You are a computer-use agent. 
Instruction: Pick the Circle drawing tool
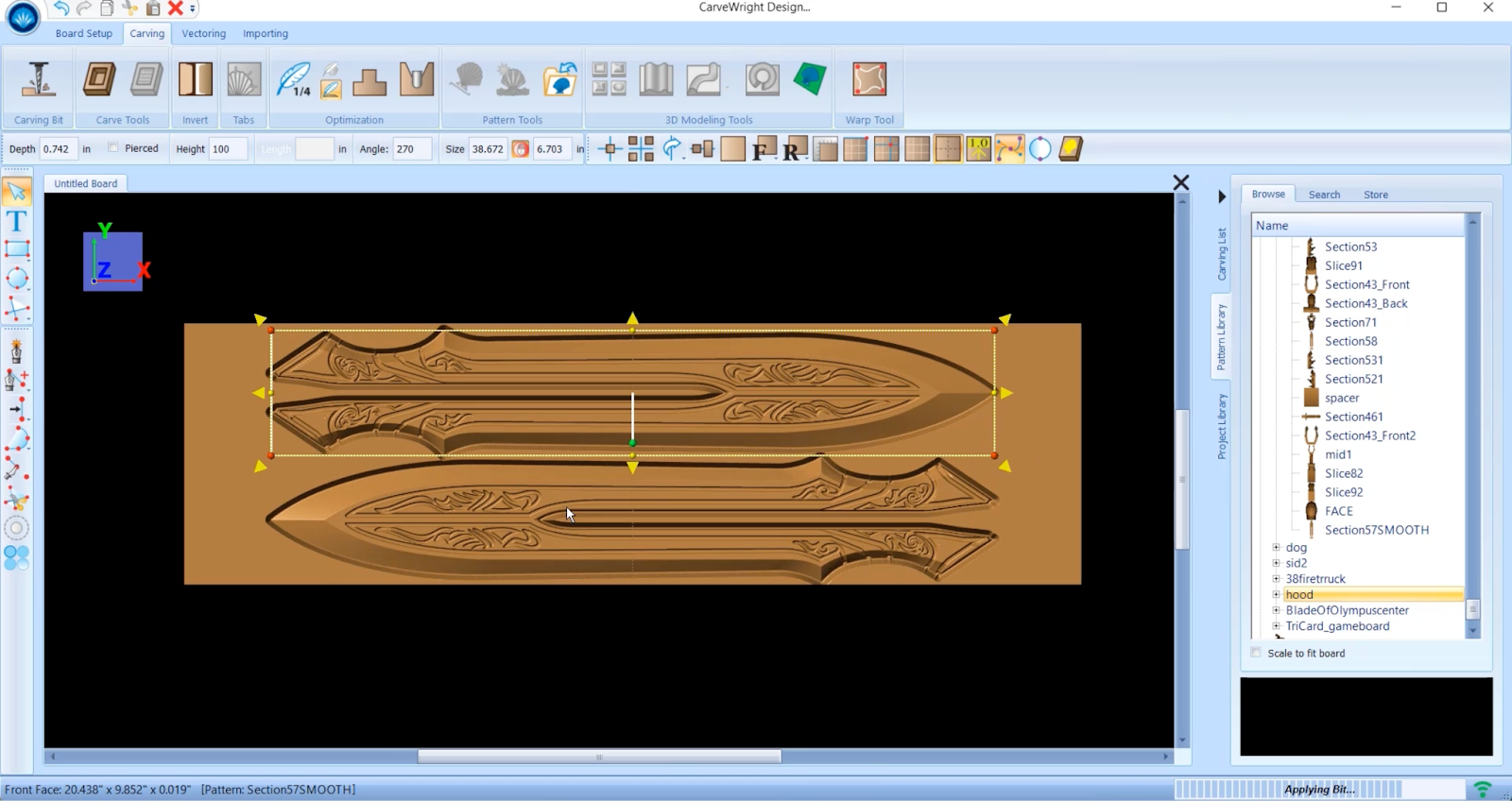coord(17,278)
